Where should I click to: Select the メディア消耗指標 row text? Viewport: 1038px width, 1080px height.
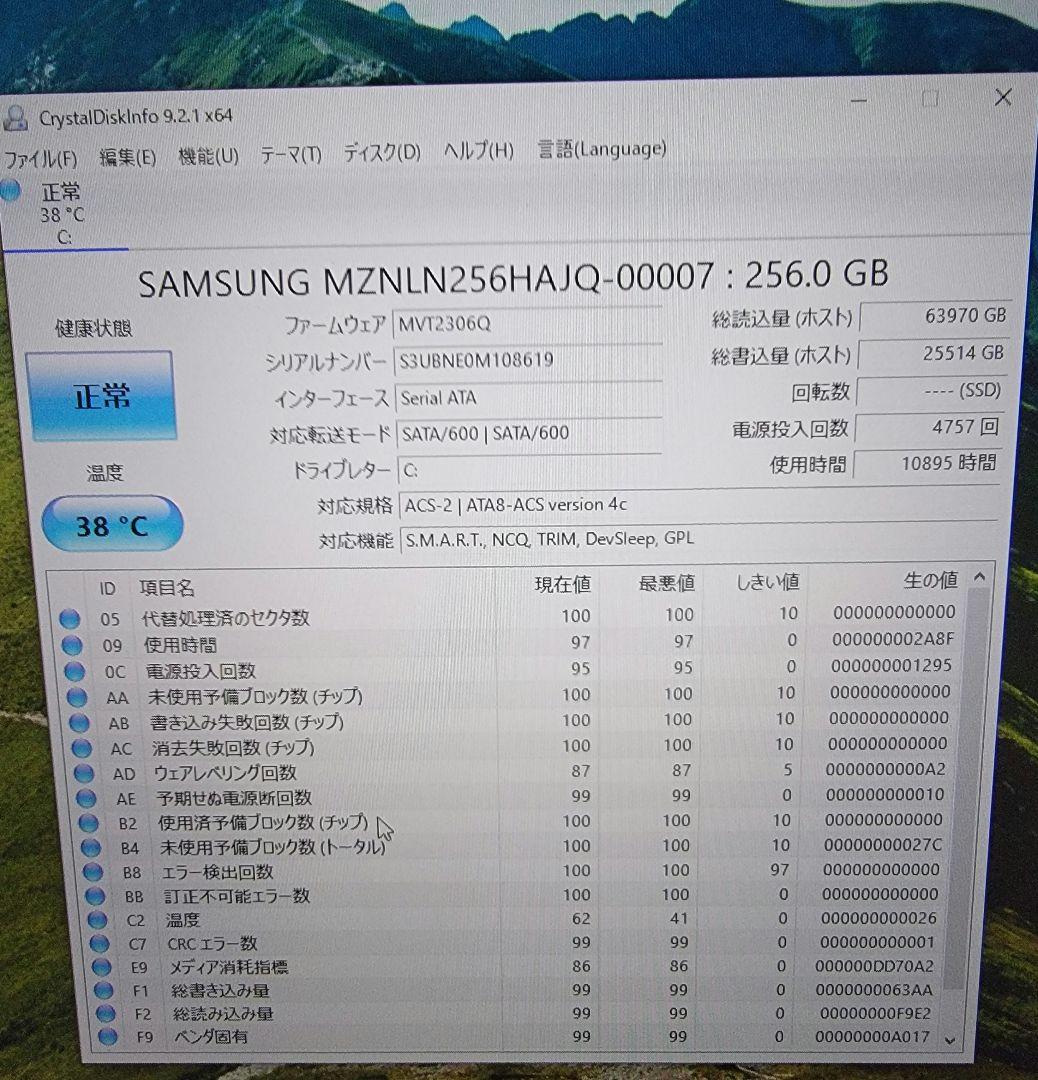pos(229,966)
